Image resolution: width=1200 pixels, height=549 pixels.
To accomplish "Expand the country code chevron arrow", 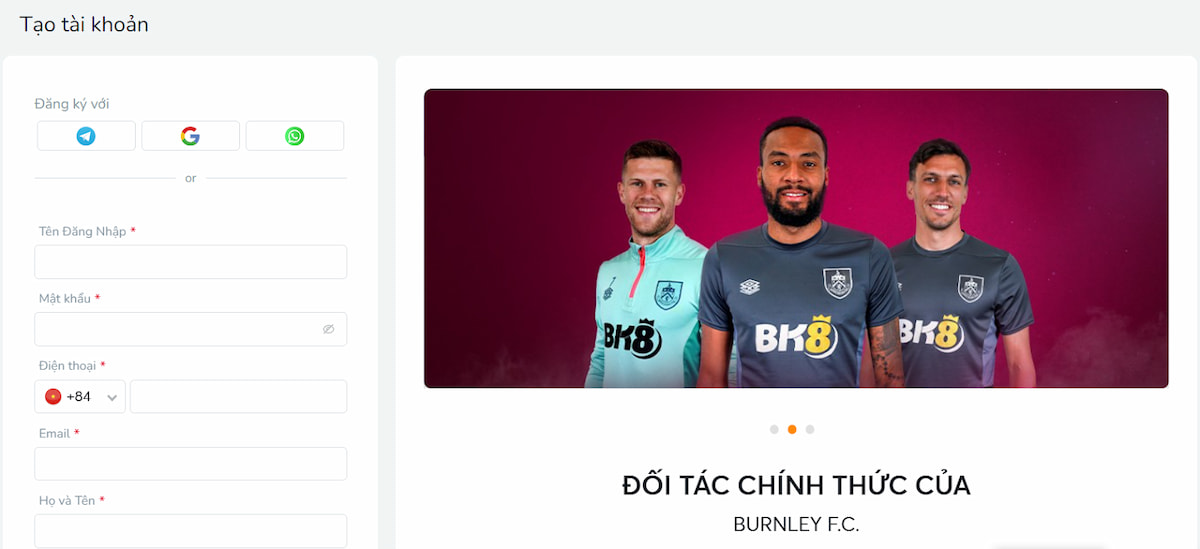I will point(112,398).
